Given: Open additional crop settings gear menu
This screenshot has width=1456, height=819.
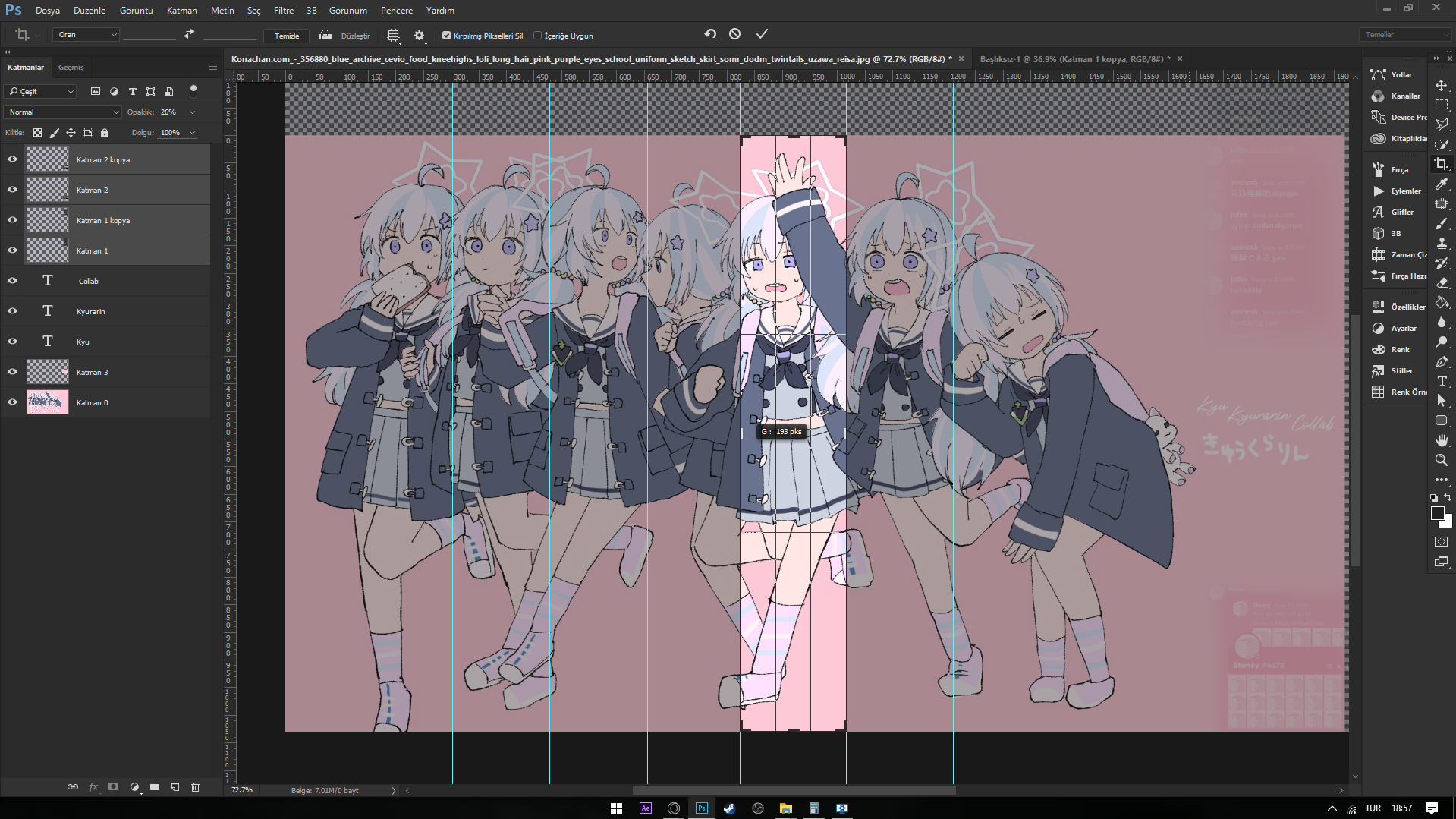Looking at the screenshot, I should (419, 35).
